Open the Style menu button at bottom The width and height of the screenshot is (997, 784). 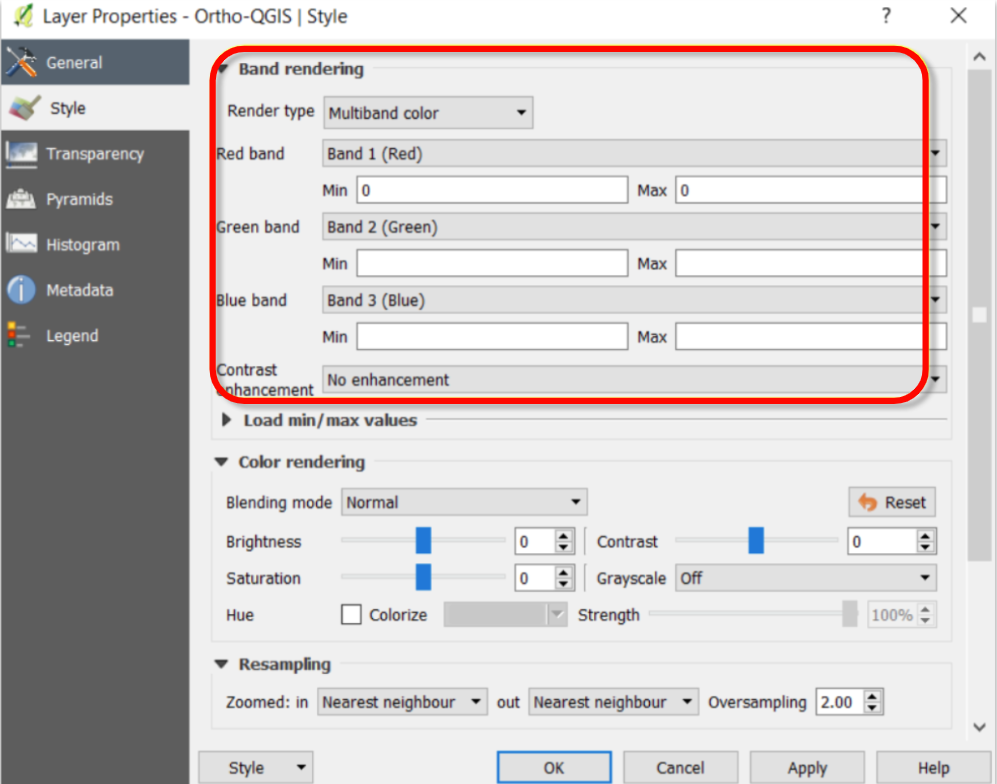[x=256, y=768]
